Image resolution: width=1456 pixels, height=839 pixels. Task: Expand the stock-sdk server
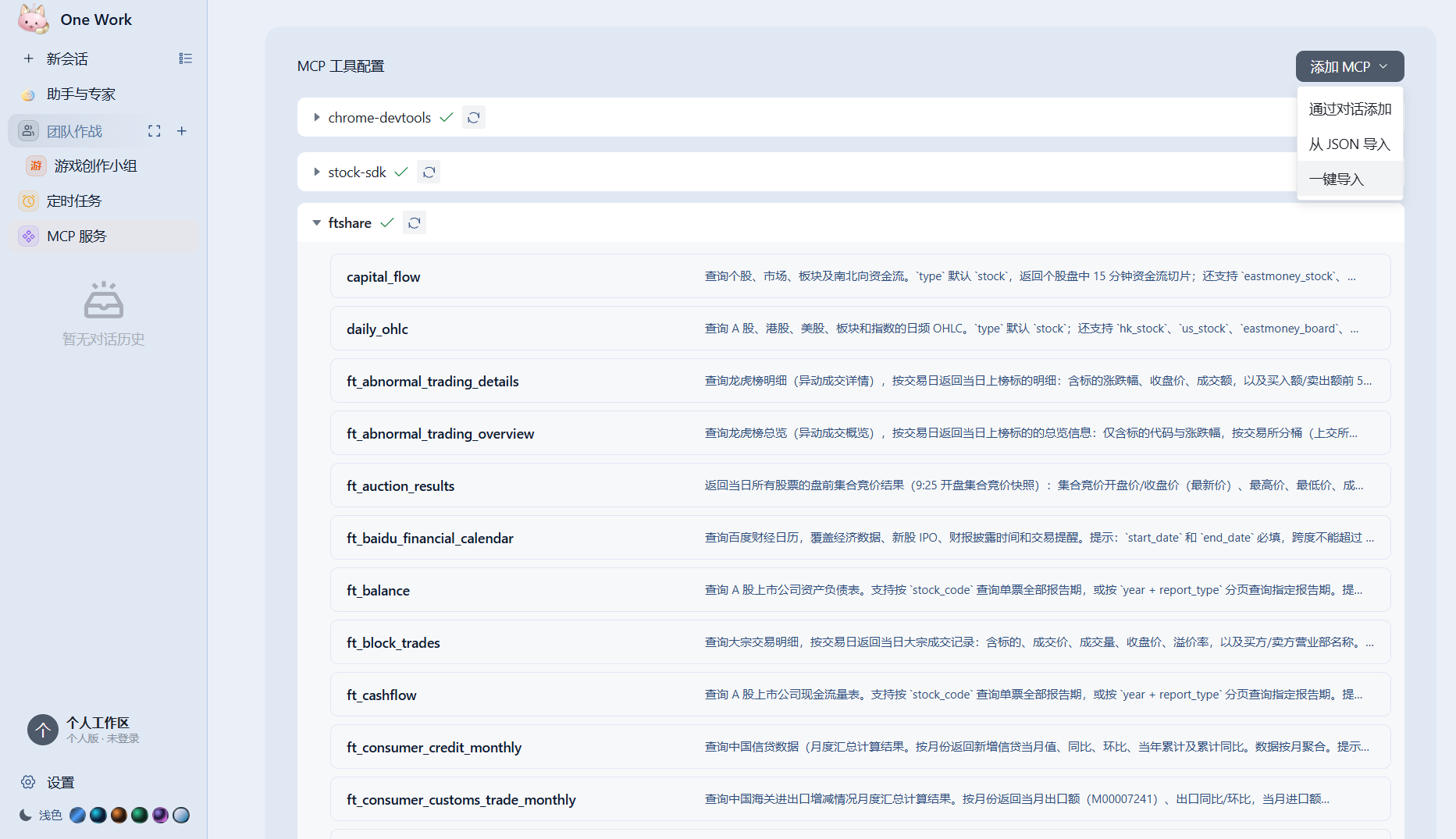point(317,172)
